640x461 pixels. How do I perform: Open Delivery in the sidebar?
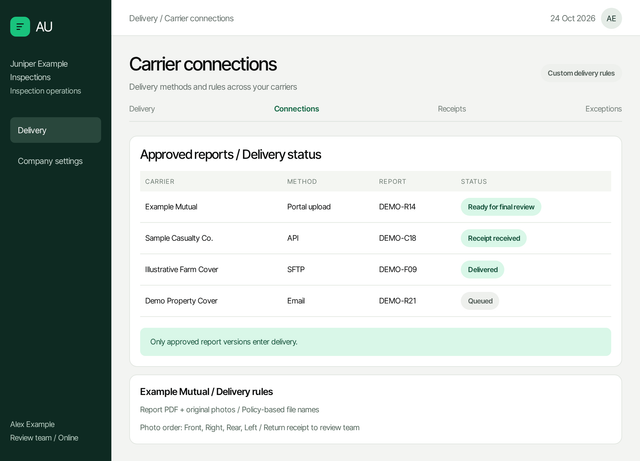[56, 130]
